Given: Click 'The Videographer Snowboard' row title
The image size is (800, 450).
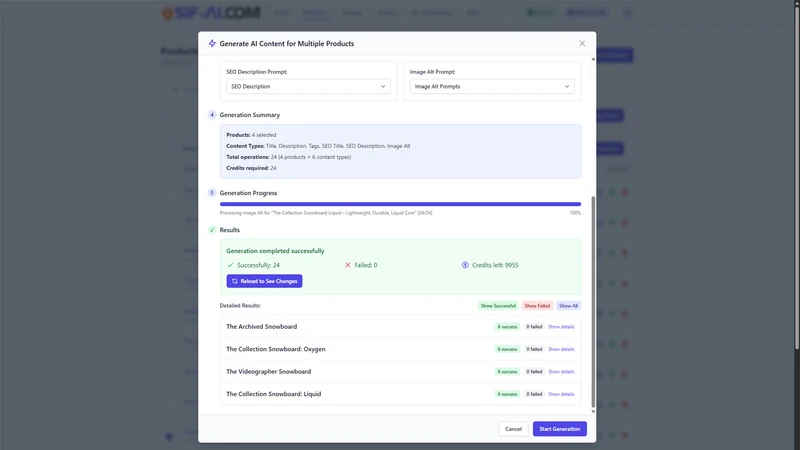Looking at the screenshot, I should coord(268,371).
